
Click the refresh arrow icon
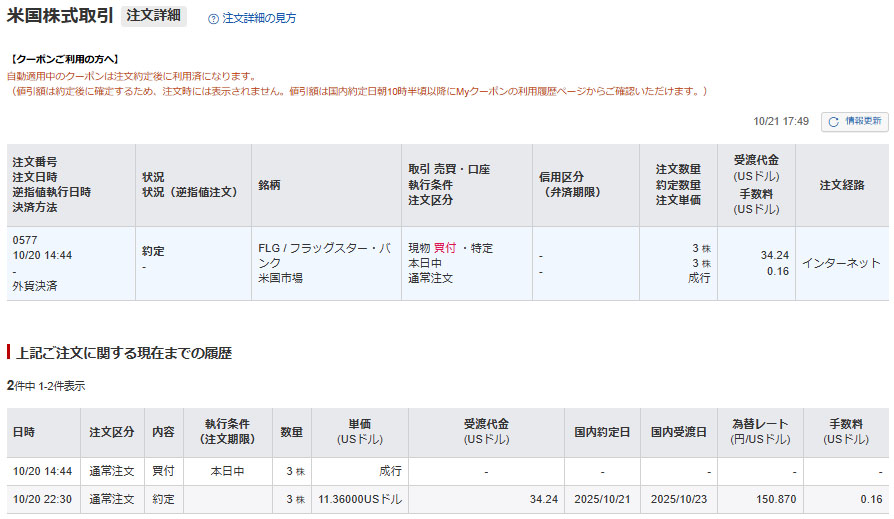pos(835,121)
